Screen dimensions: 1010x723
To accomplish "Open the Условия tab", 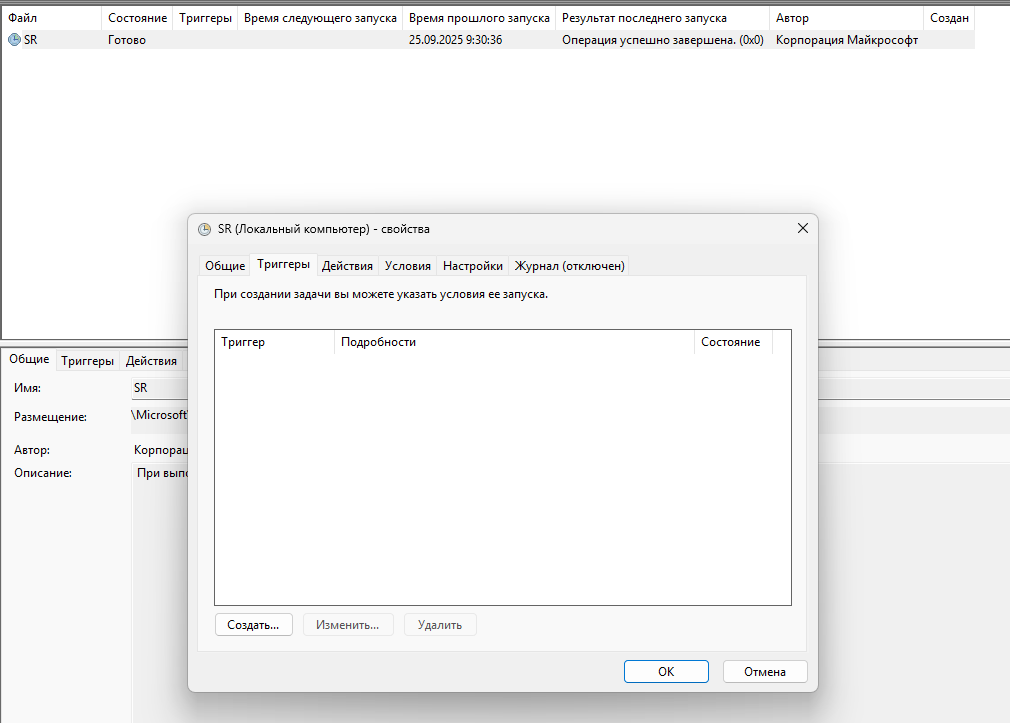I will click(x=408, y=265).
